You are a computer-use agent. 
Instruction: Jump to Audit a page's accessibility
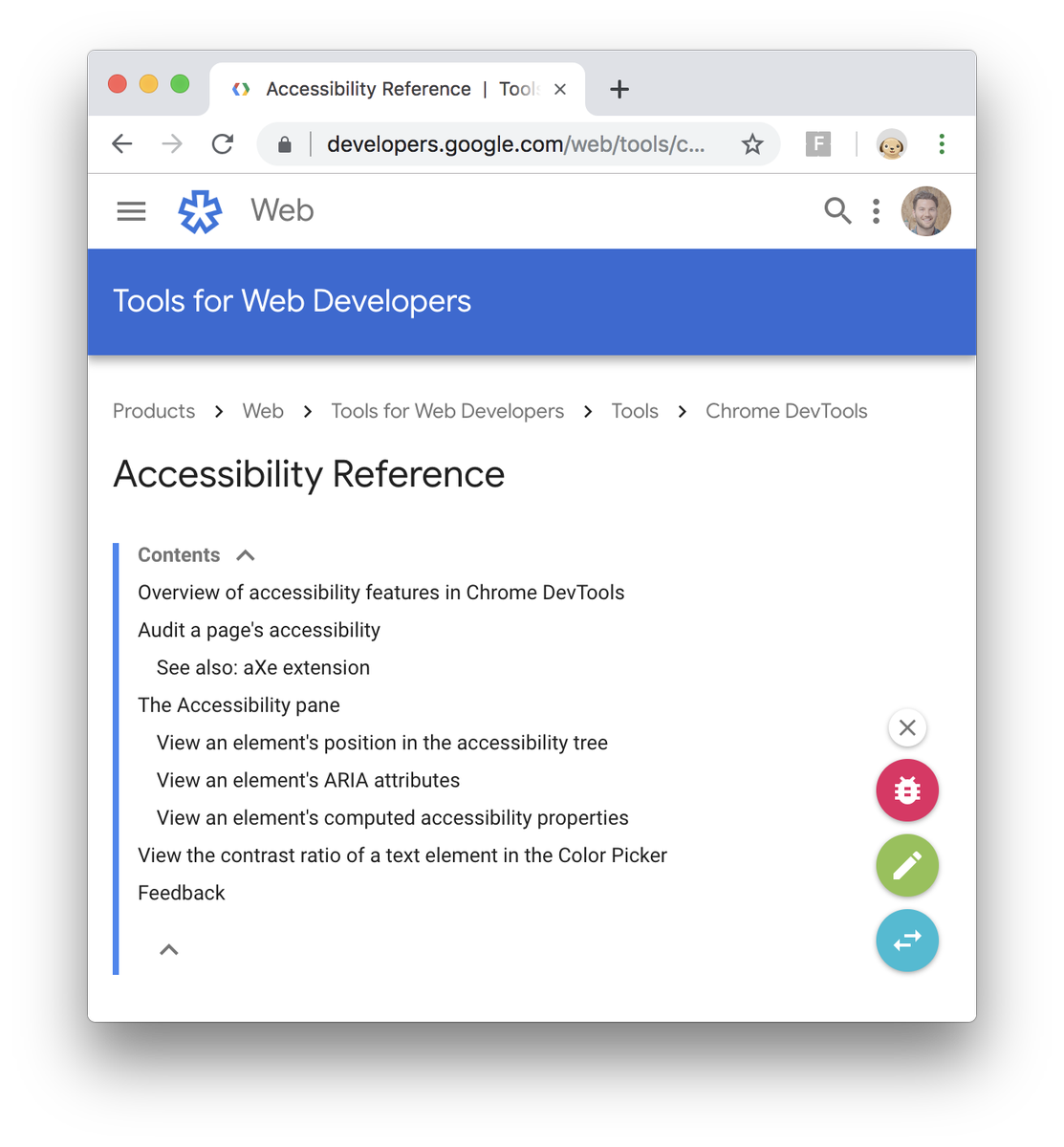[x=259, y=630]
